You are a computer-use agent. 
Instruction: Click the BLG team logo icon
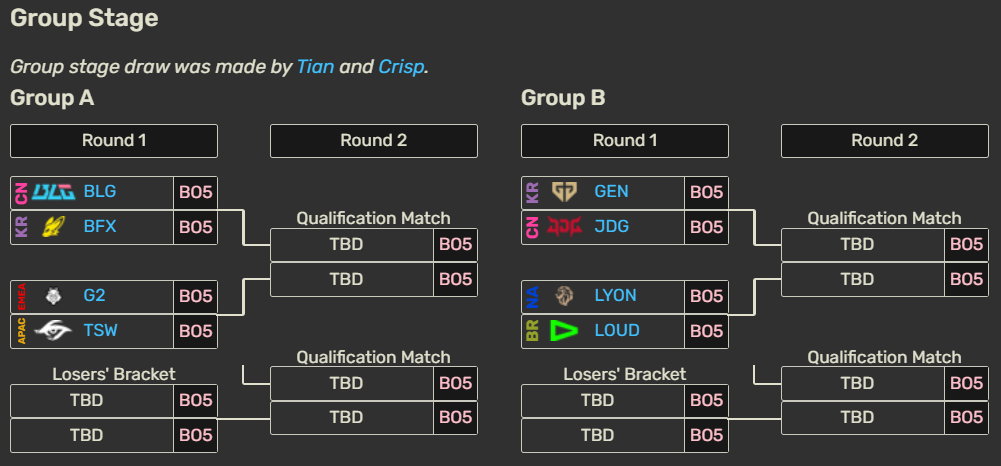53,192
